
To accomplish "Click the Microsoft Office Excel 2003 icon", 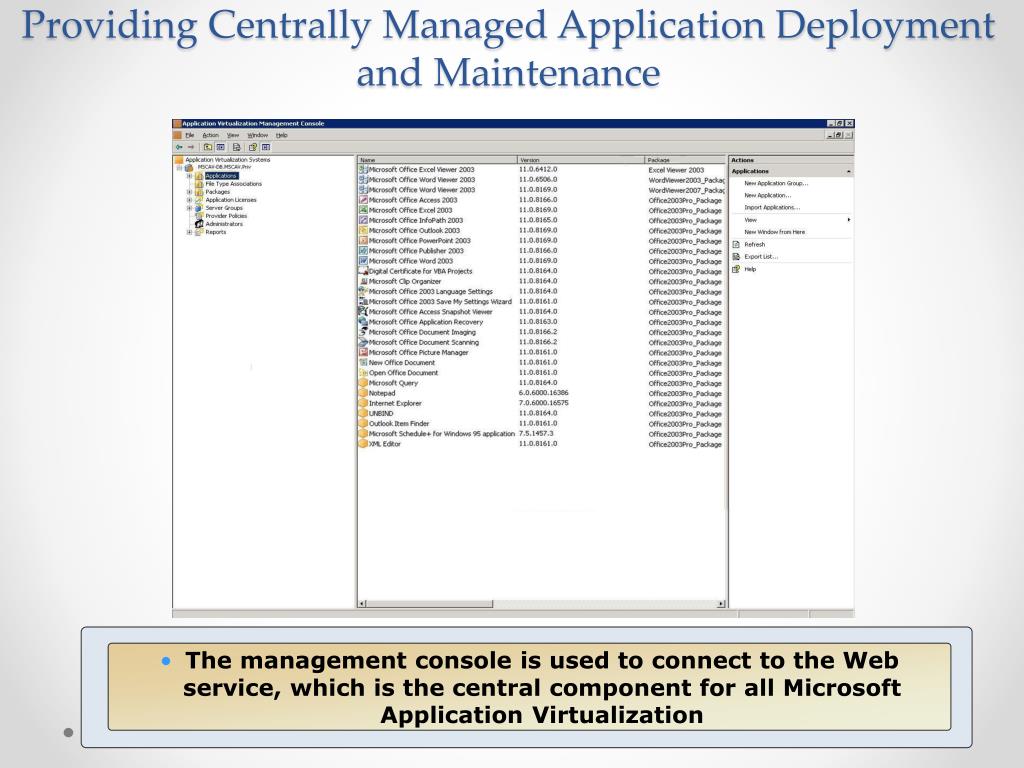I will tap(363, 210).
